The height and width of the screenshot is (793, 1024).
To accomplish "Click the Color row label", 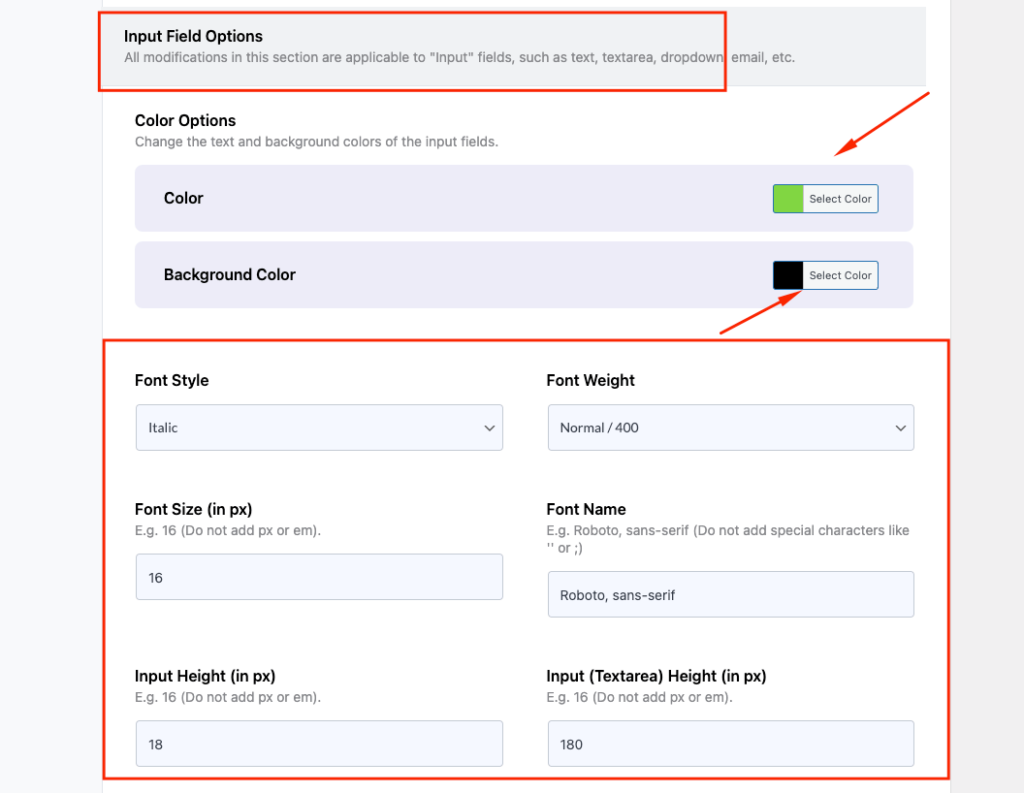I will pyautogui.click(x=183, y=198).
